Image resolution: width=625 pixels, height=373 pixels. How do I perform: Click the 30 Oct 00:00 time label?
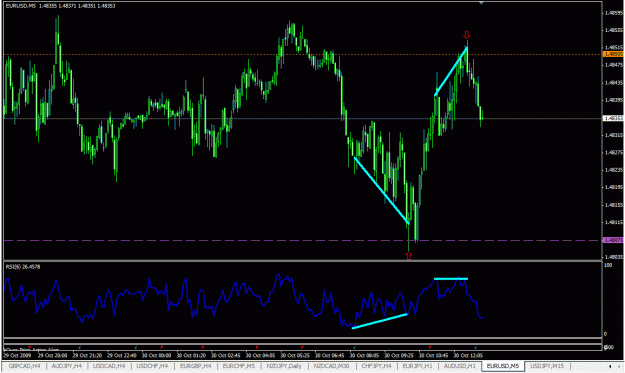pyautogui.click(x=157, y=355)
